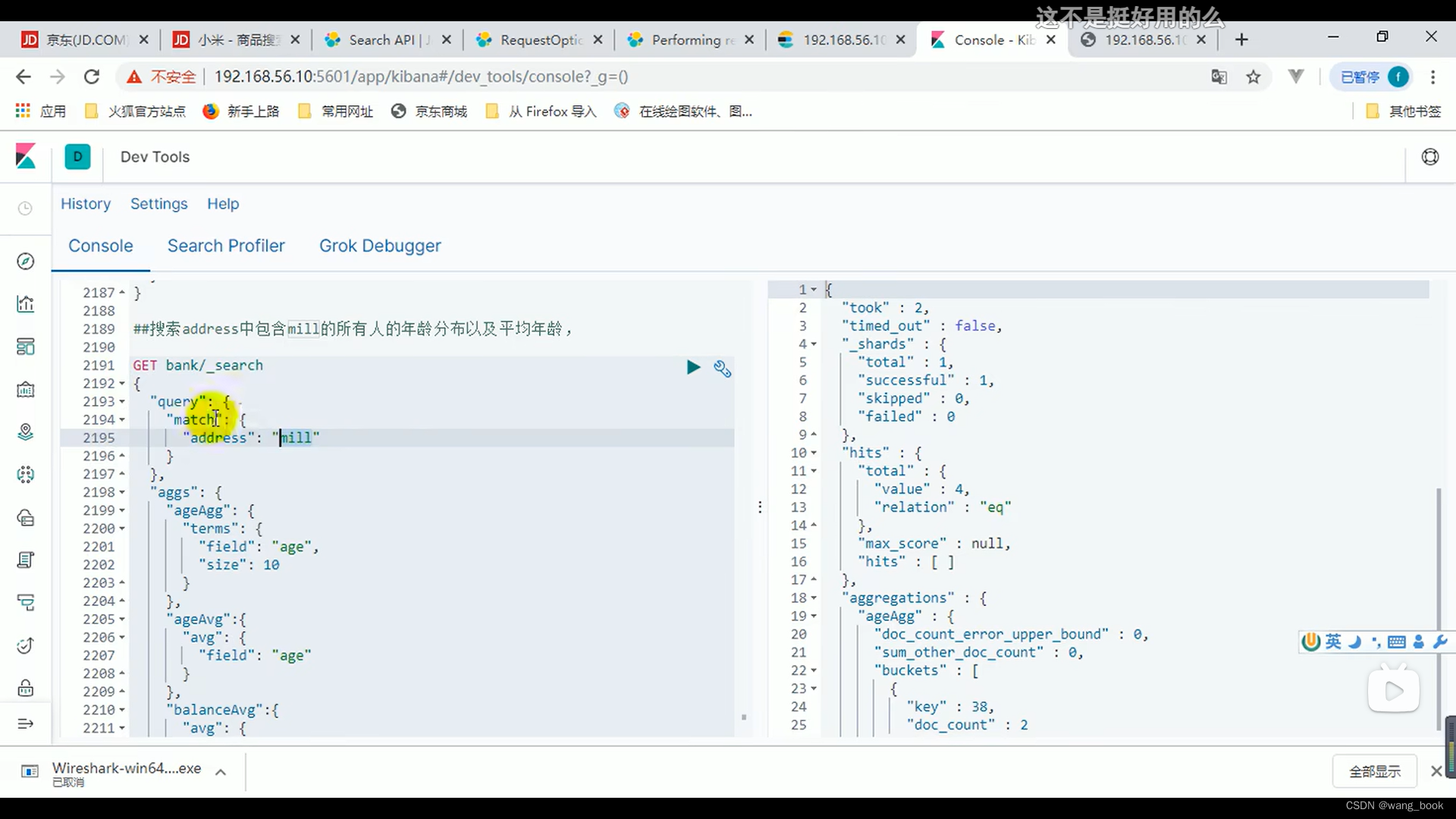This screenshot has height=819, width=1456.
Task: Close the Performing requests browser tab
Action: click(749, 39)
